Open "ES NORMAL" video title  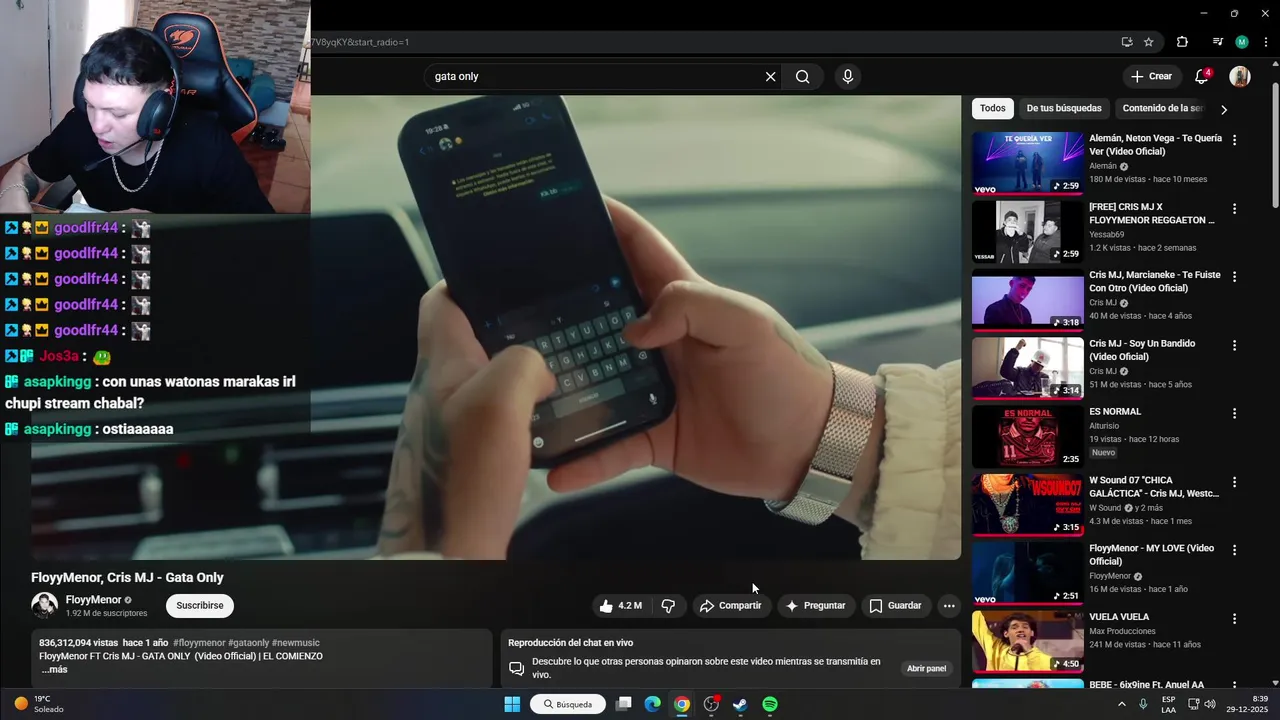point(1115,411)
